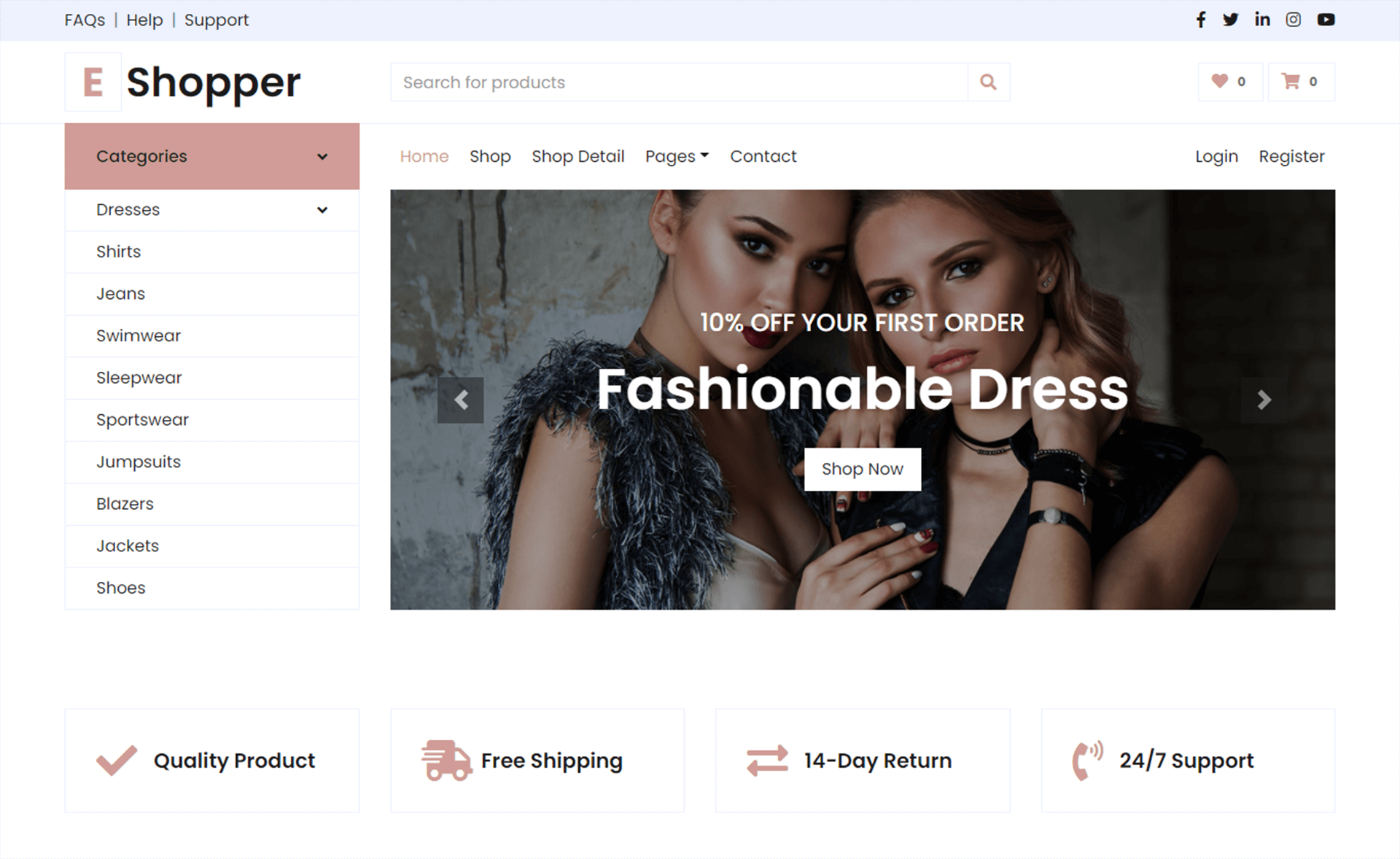This screenshot has width=1400, height=859.
Task: Click the Shop Now button on banner
Action: pos(862,467)
